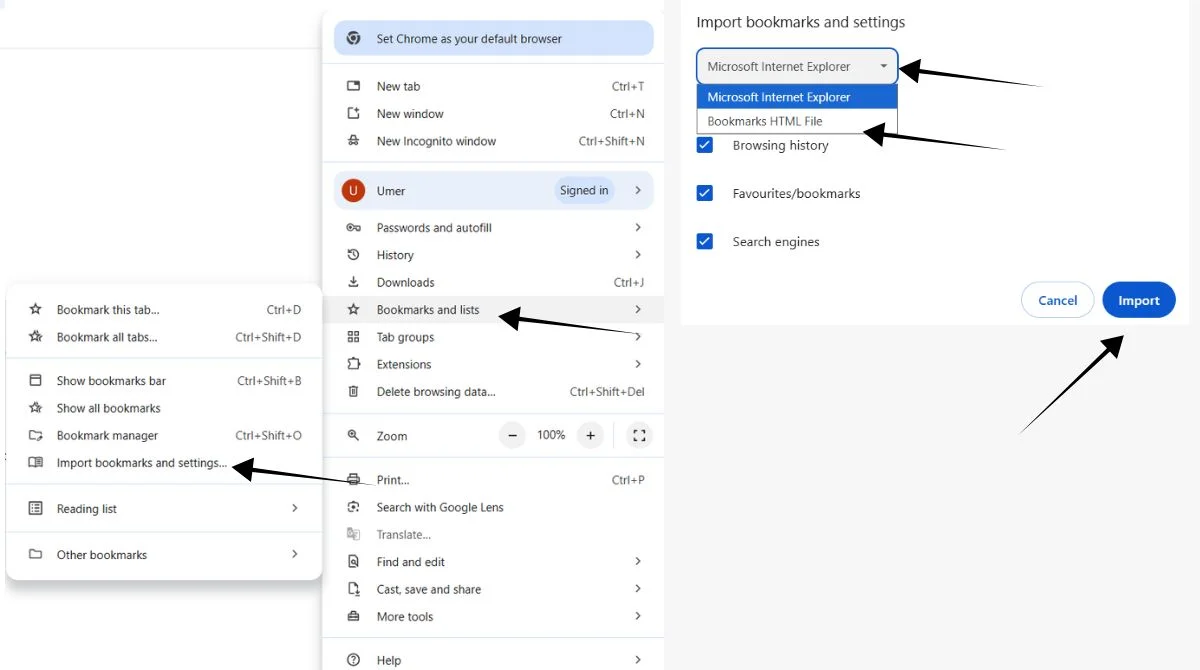Click the Passwords and autofill key icon
Image resolution: width=1200 pixels, height=670 pixels.
353,228
